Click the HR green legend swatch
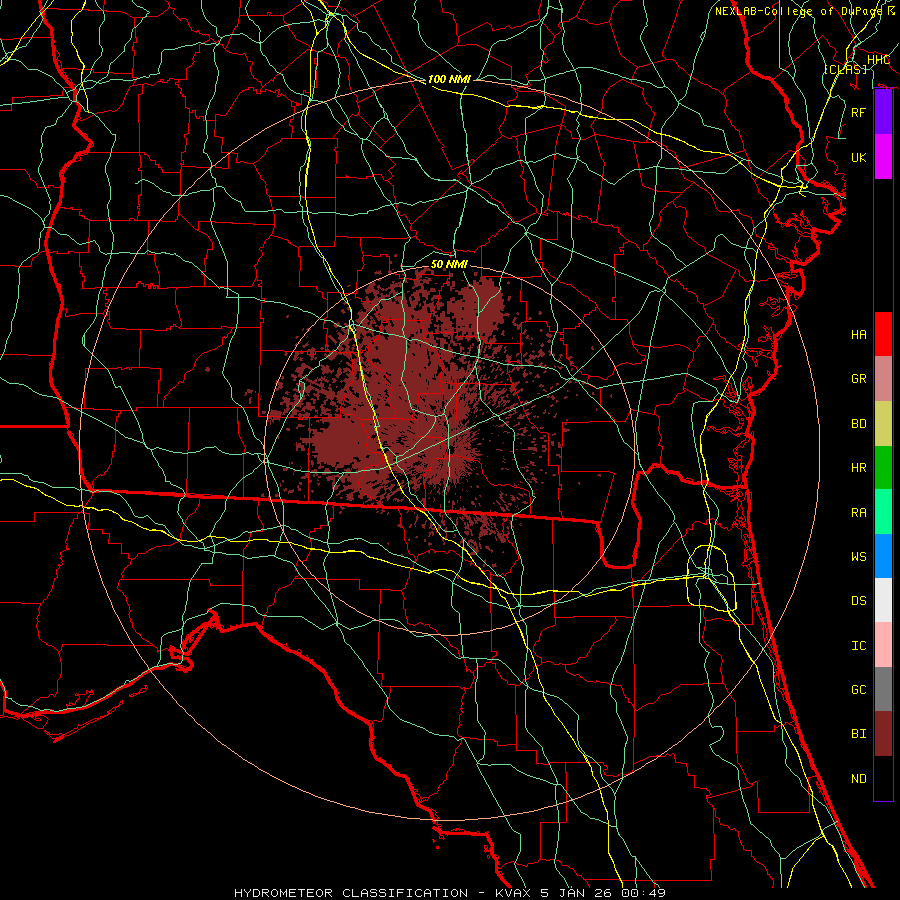 click(x=883, y=467)
